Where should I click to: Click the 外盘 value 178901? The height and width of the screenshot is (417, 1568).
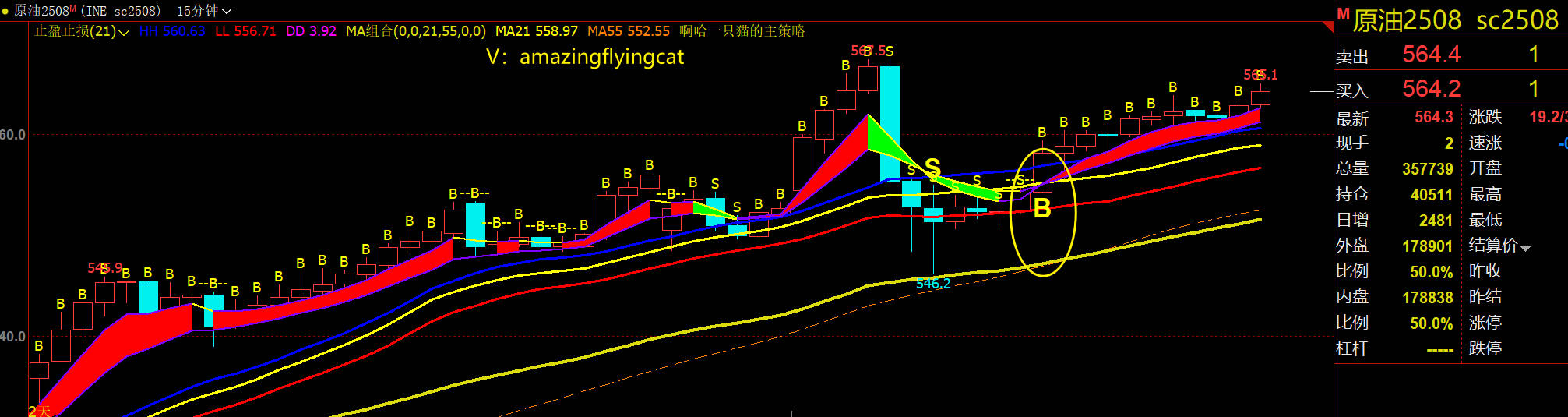[1428, 246]
